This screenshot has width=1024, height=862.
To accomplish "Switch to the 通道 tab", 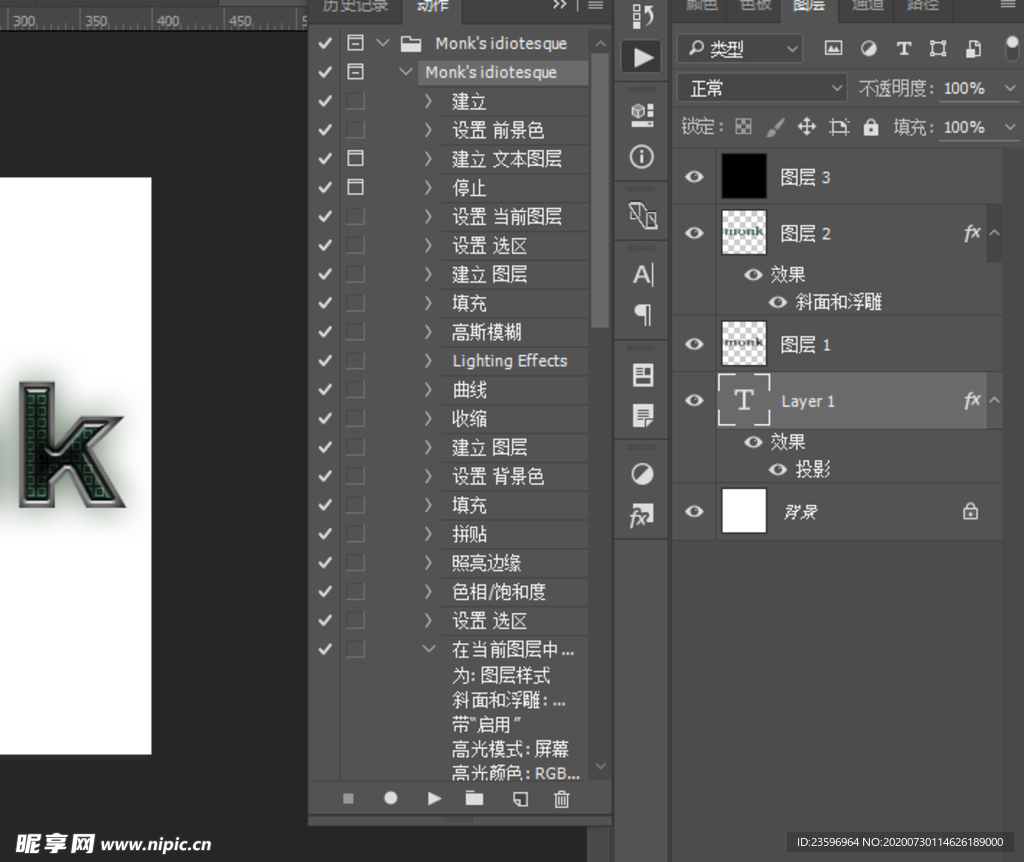I will (x=866, y=8).
